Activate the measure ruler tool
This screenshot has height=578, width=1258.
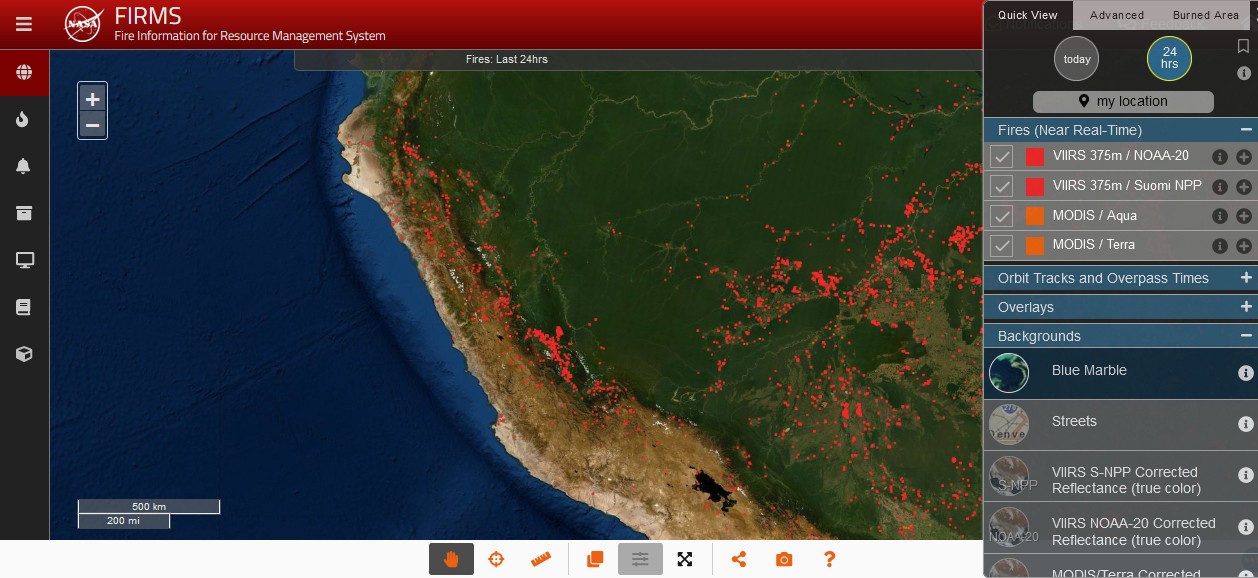[541, 559]
